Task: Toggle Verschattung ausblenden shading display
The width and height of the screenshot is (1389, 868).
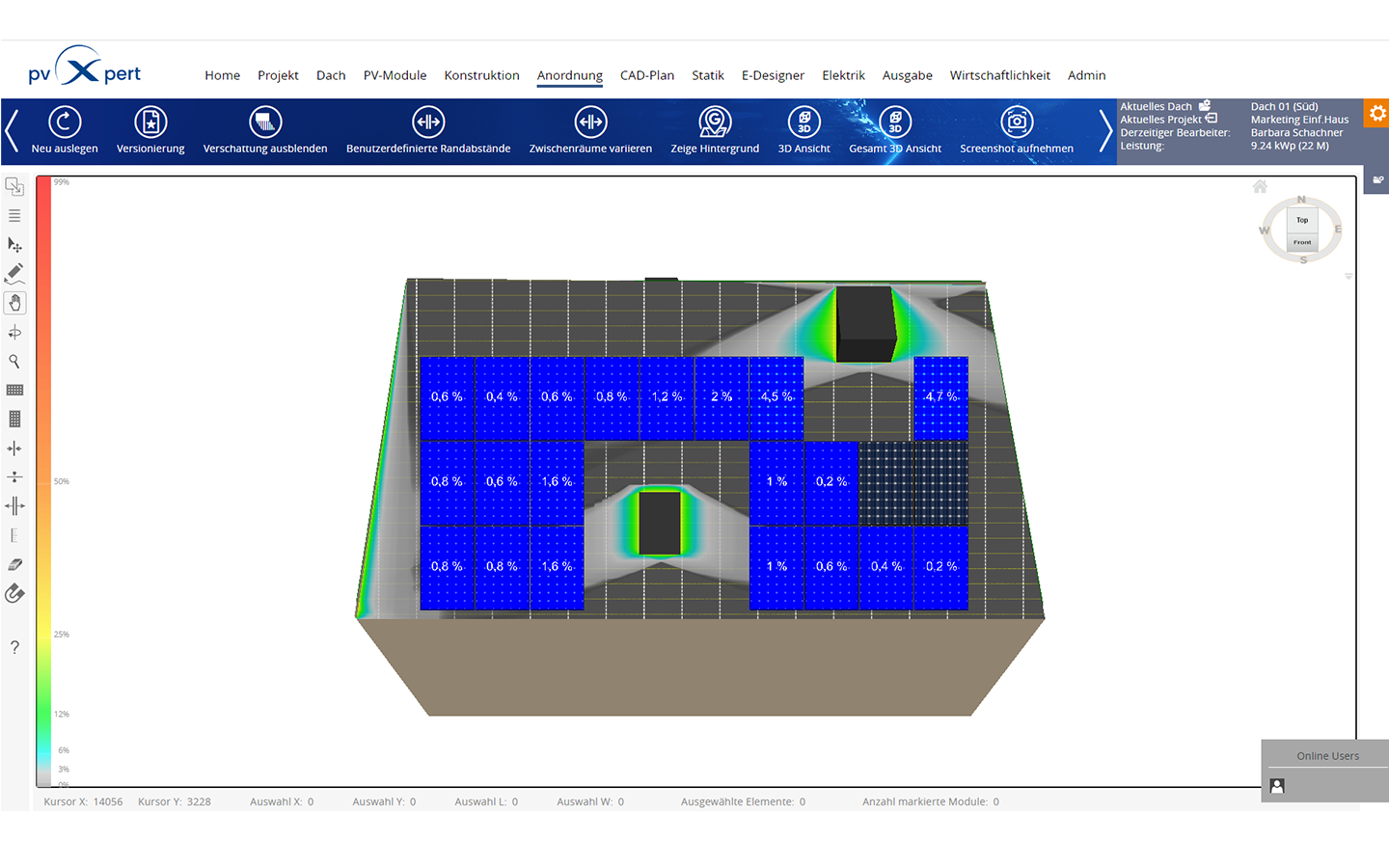Action: pyautogui.click(x=265, y=122)
